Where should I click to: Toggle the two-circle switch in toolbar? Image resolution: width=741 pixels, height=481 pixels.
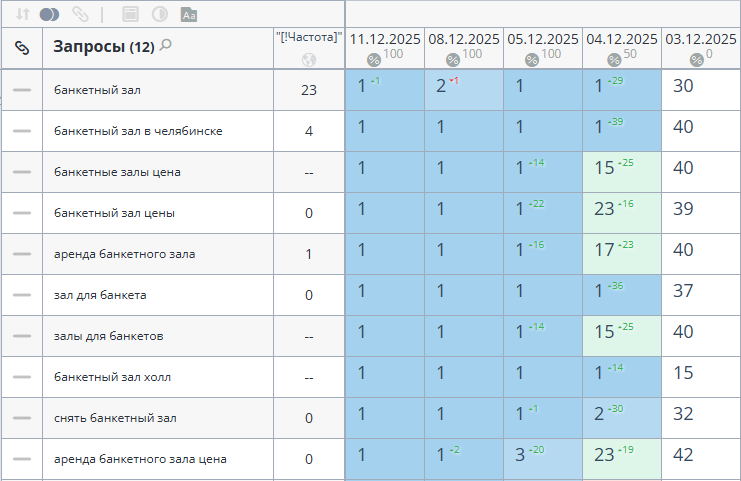coord(51,14)
